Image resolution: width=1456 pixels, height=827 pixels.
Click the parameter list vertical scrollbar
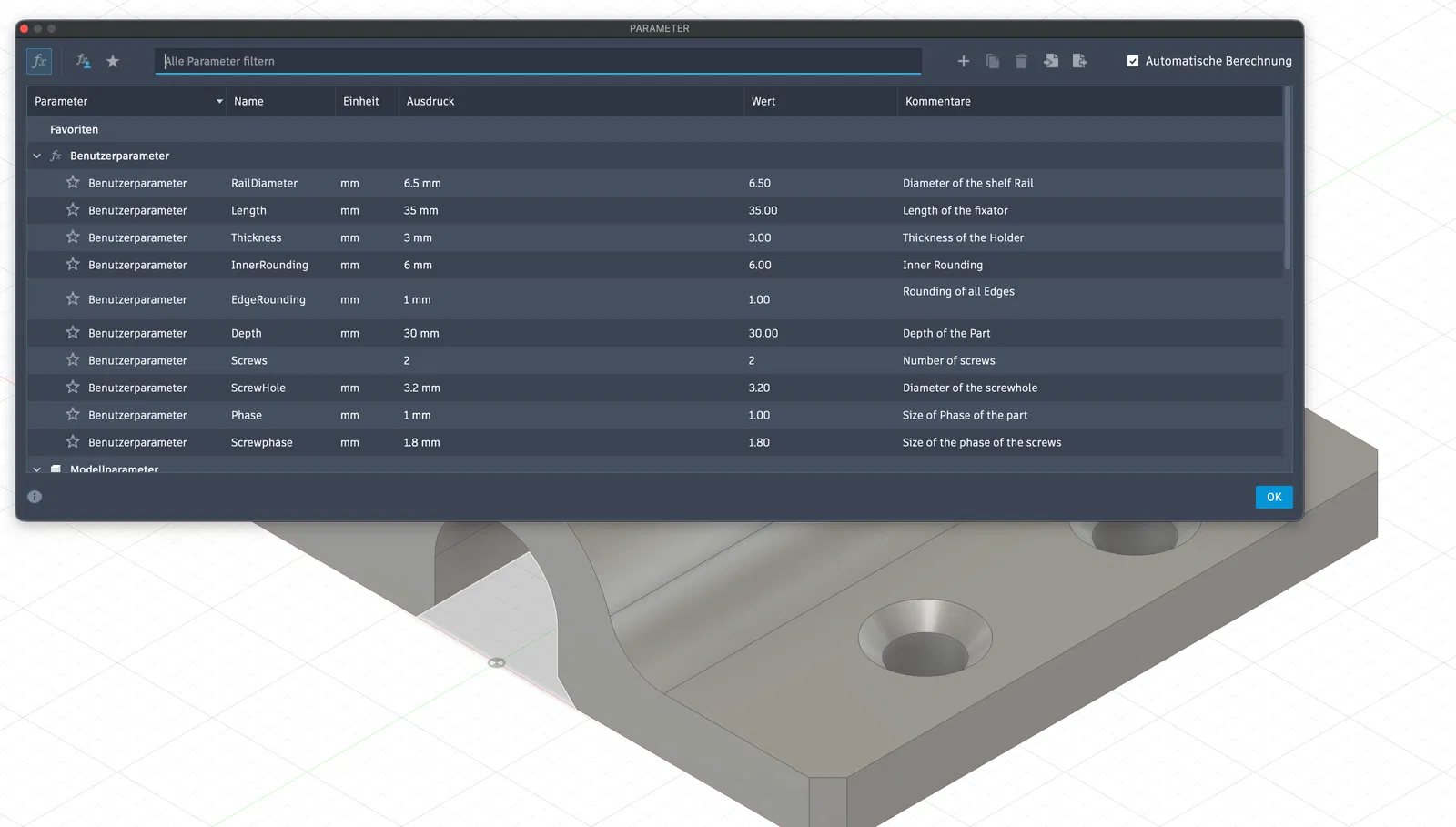[x=1287, y=178]
